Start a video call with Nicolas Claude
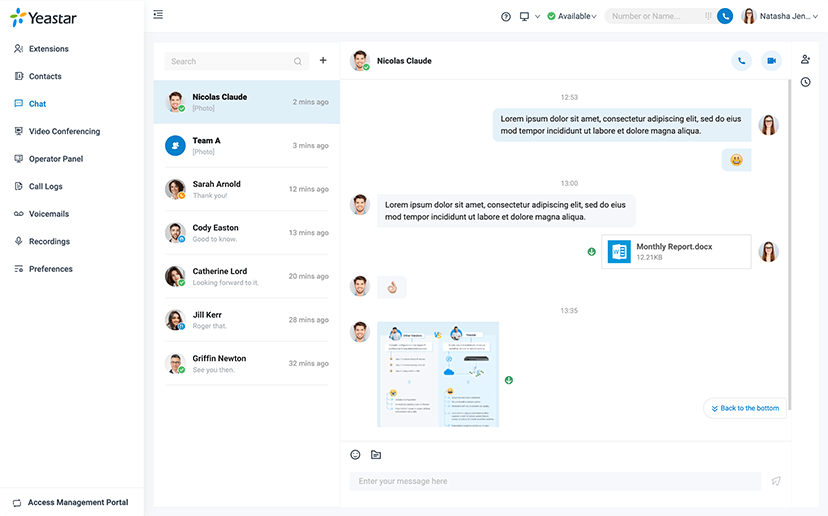 (771, 61)
